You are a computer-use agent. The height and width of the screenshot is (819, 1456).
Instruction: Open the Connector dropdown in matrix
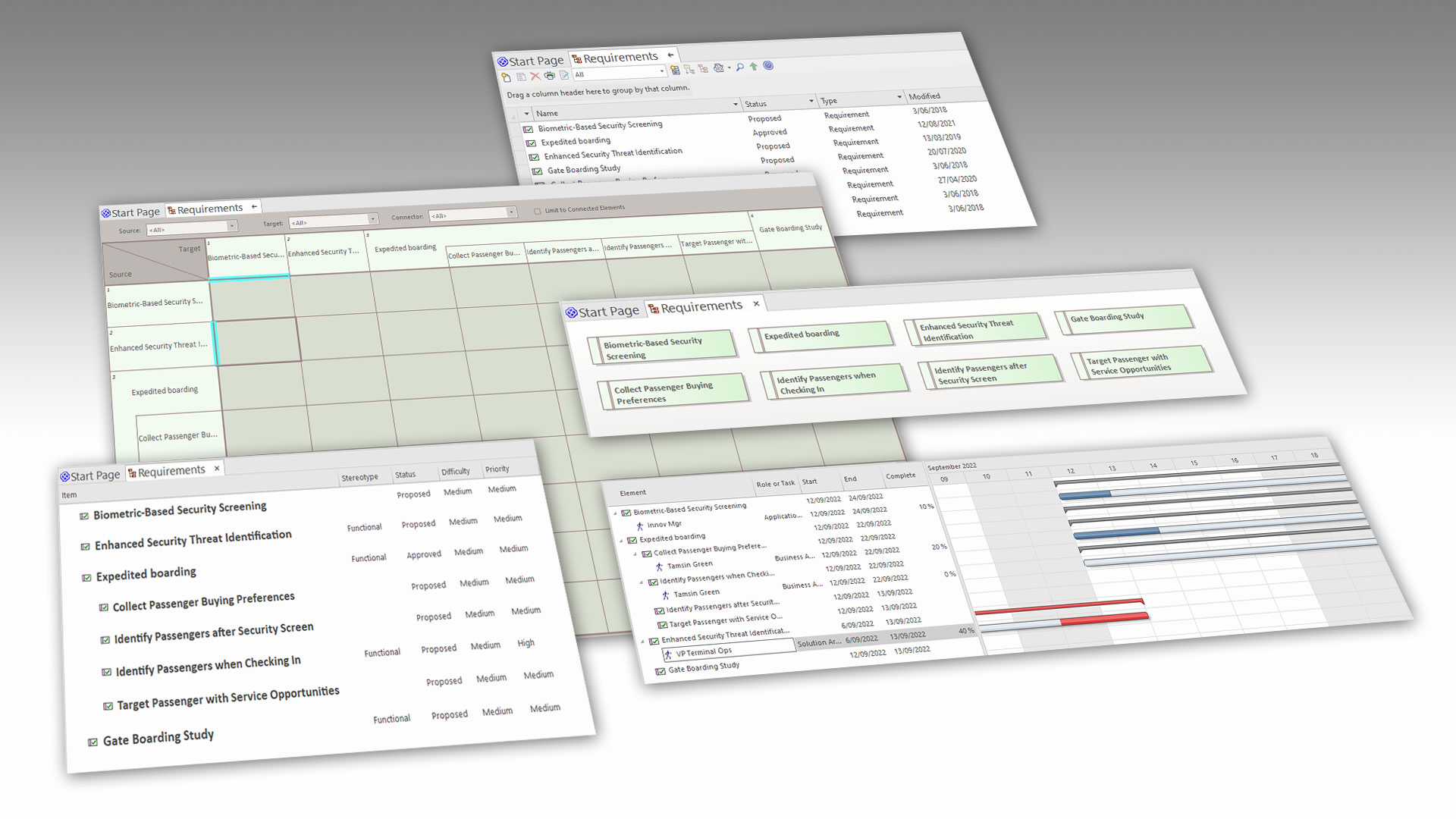(511, 212)
